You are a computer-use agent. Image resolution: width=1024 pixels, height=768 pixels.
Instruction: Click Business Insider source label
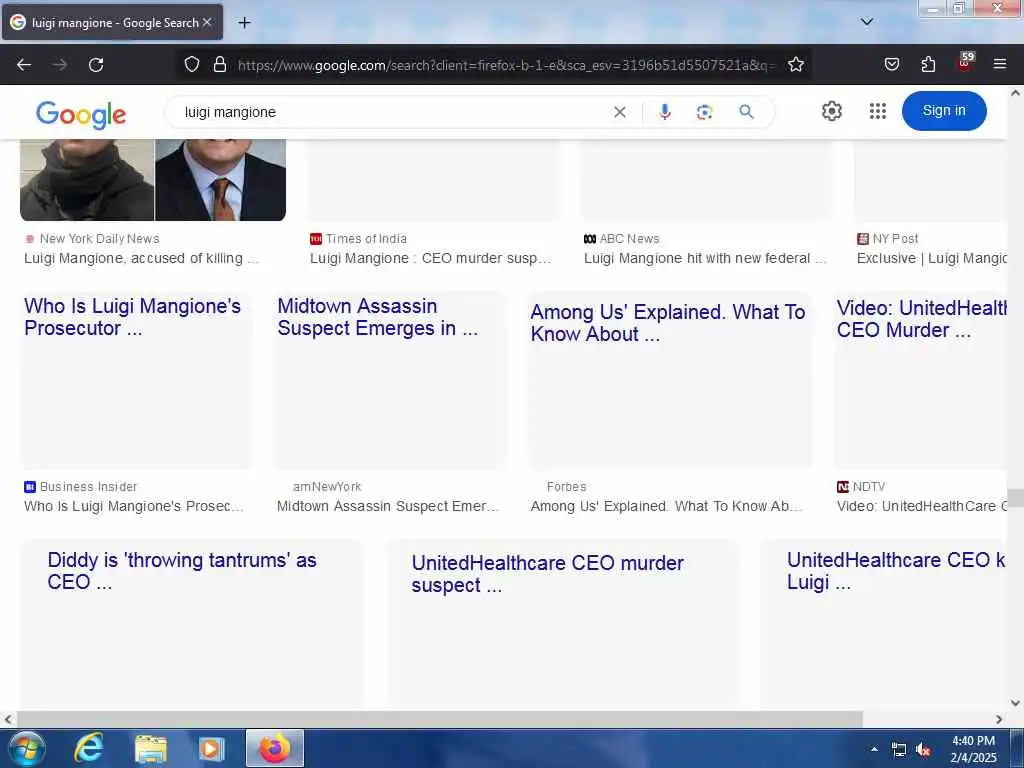[x=88, y=487]
